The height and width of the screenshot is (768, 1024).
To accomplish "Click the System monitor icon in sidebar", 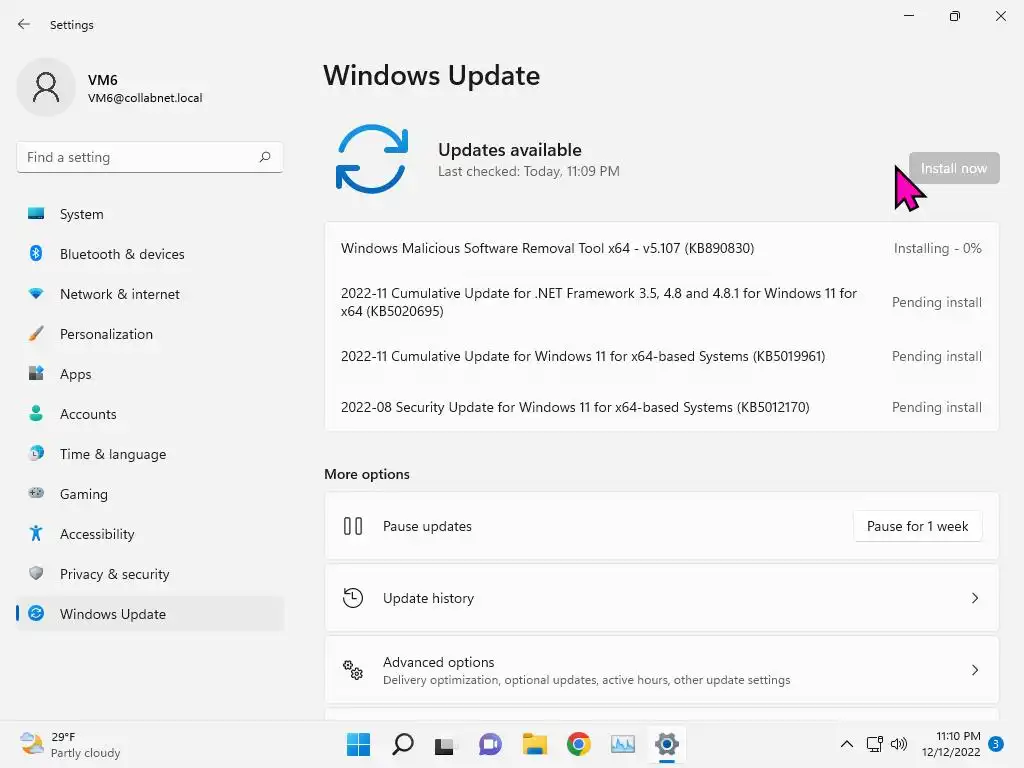I will 36,214.
